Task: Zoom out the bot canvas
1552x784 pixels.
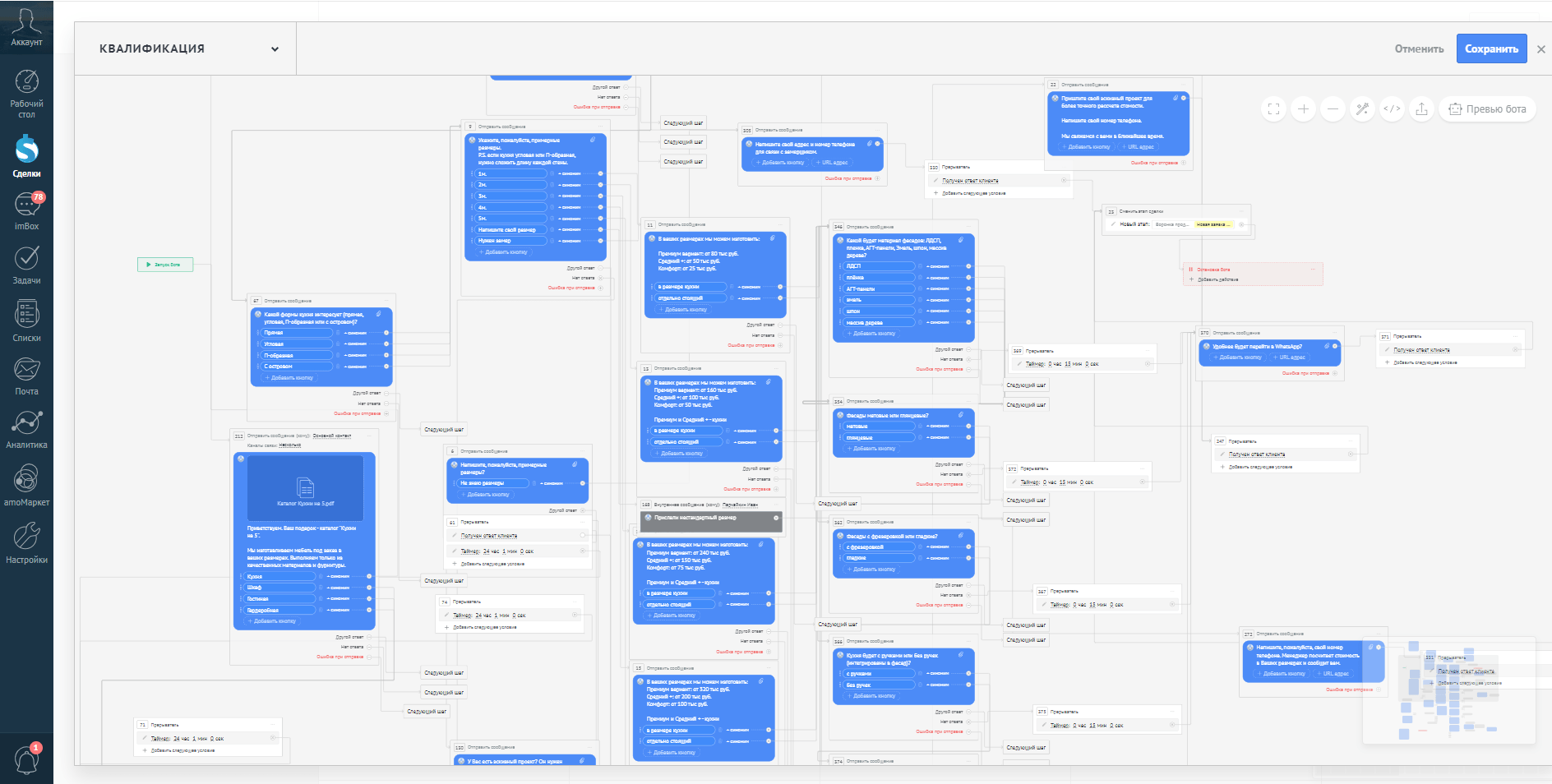Action: 1333,108
